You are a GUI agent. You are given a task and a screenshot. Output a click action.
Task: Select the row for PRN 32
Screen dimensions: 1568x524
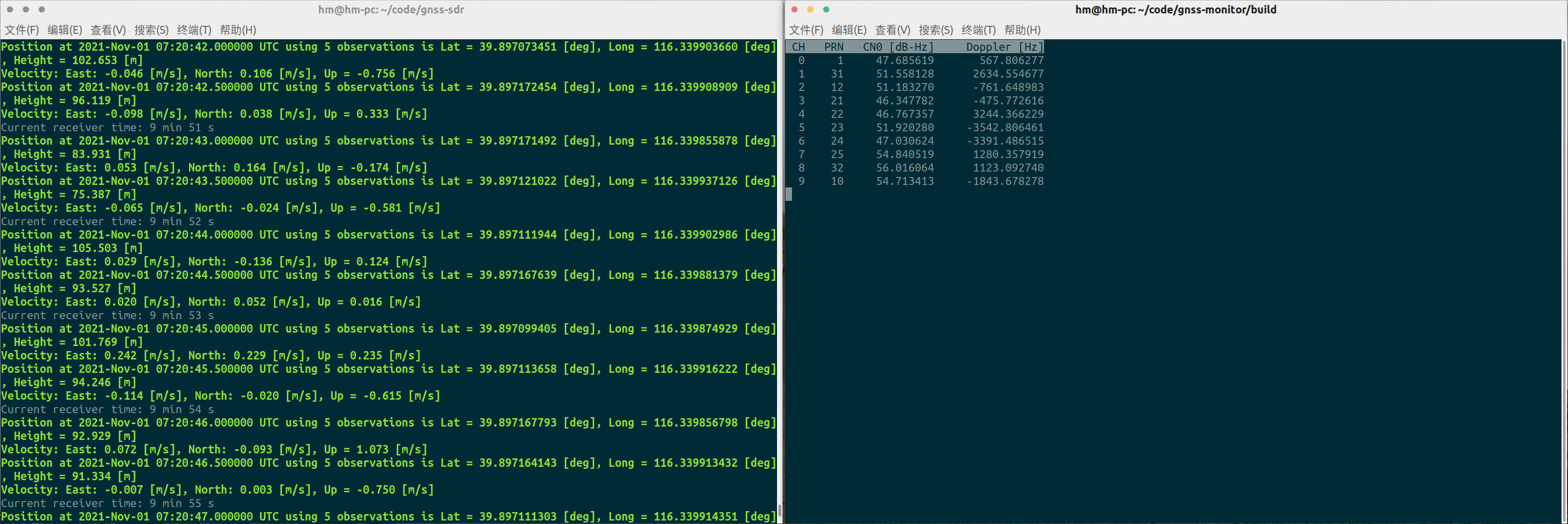coord(913,168)
